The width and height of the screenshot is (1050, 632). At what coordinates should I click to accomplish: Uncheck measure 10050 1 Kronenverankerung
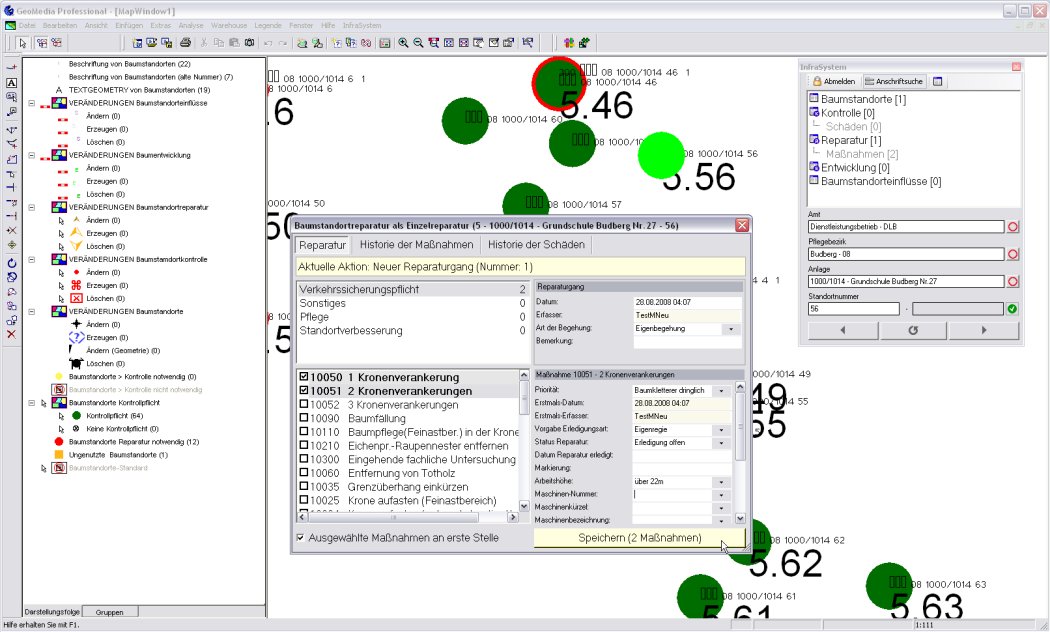point(303,378)
